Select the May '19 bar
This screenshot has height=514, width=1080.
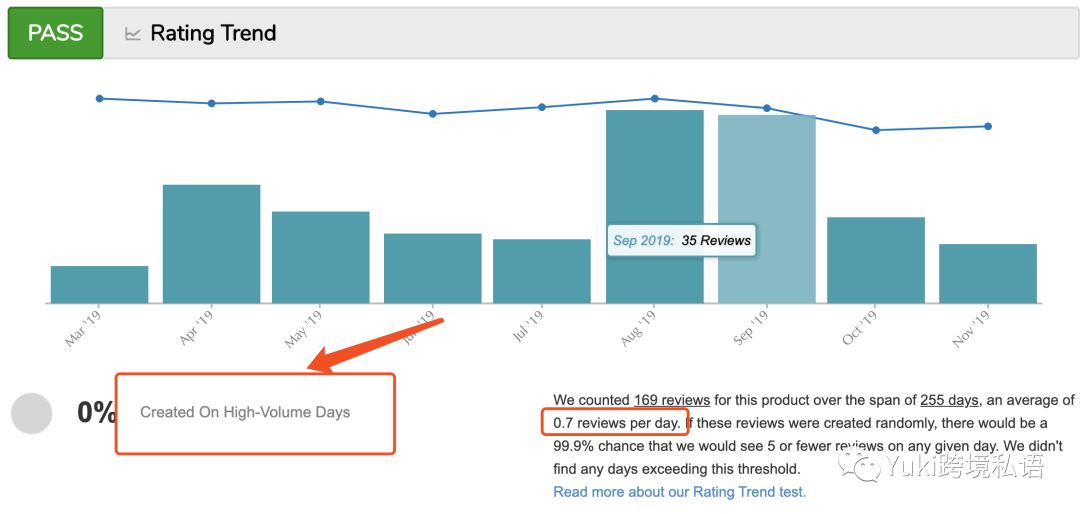320,257
